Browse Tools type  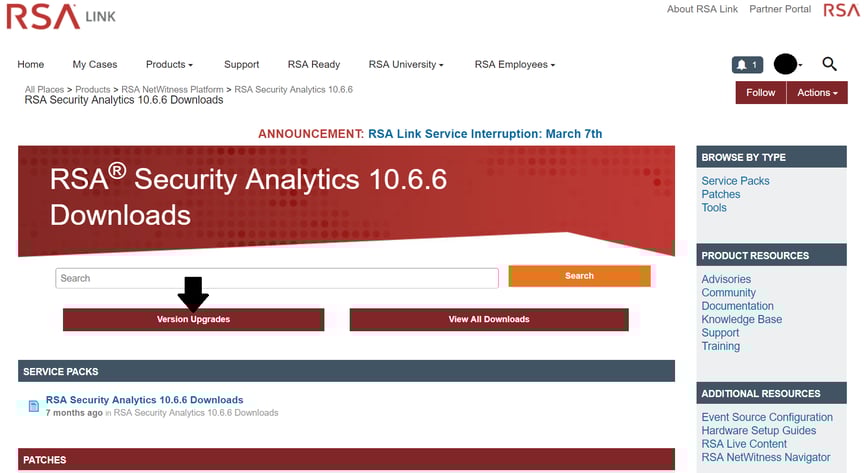pos(714,208)
